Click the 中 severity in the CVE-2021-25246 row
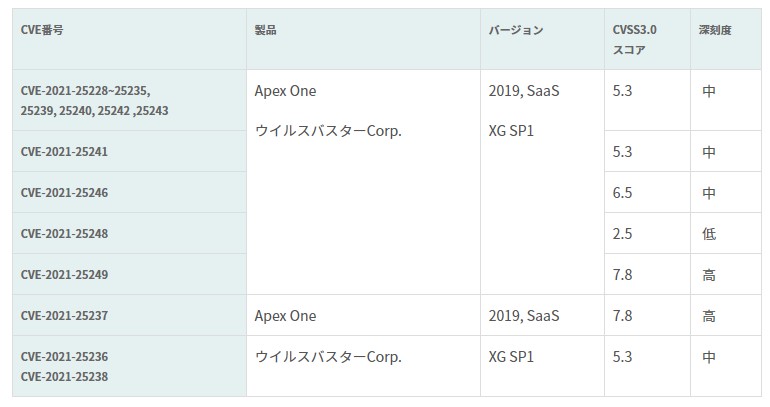Image resolution: width=770 pixels, height=407 pixels. coord(709,193)
